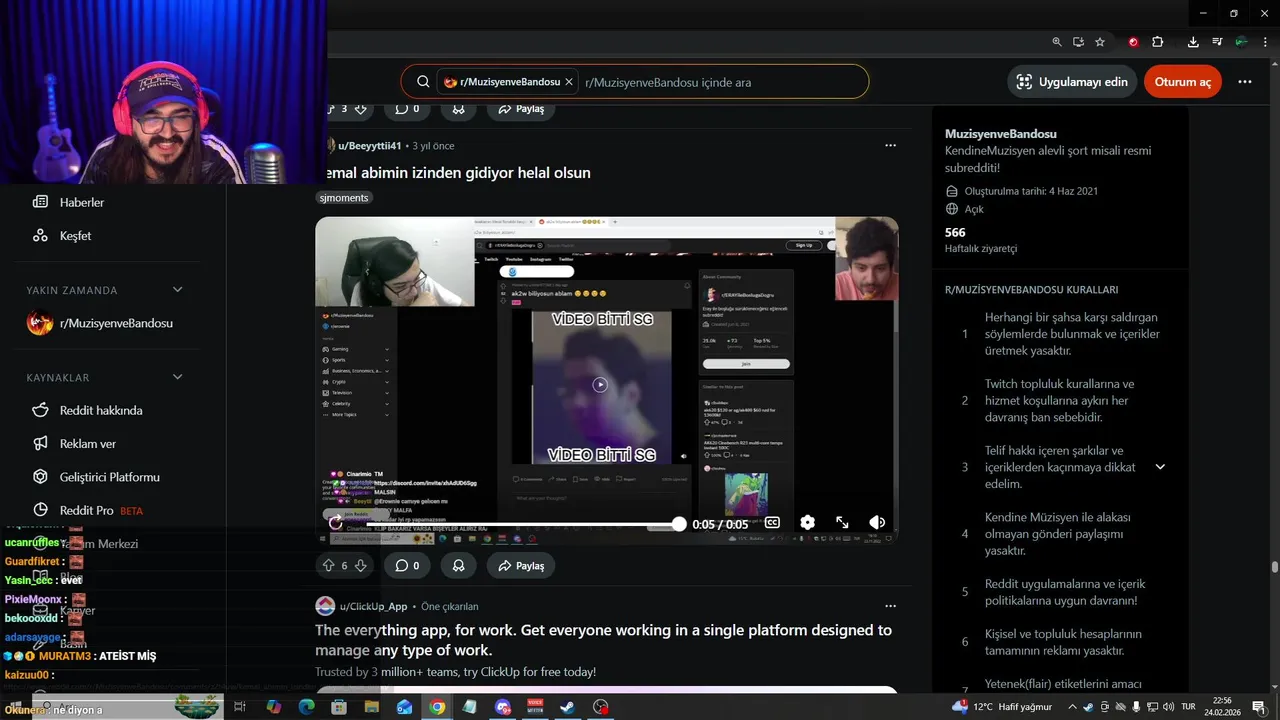Share the post below the video

tap(520, 566)
